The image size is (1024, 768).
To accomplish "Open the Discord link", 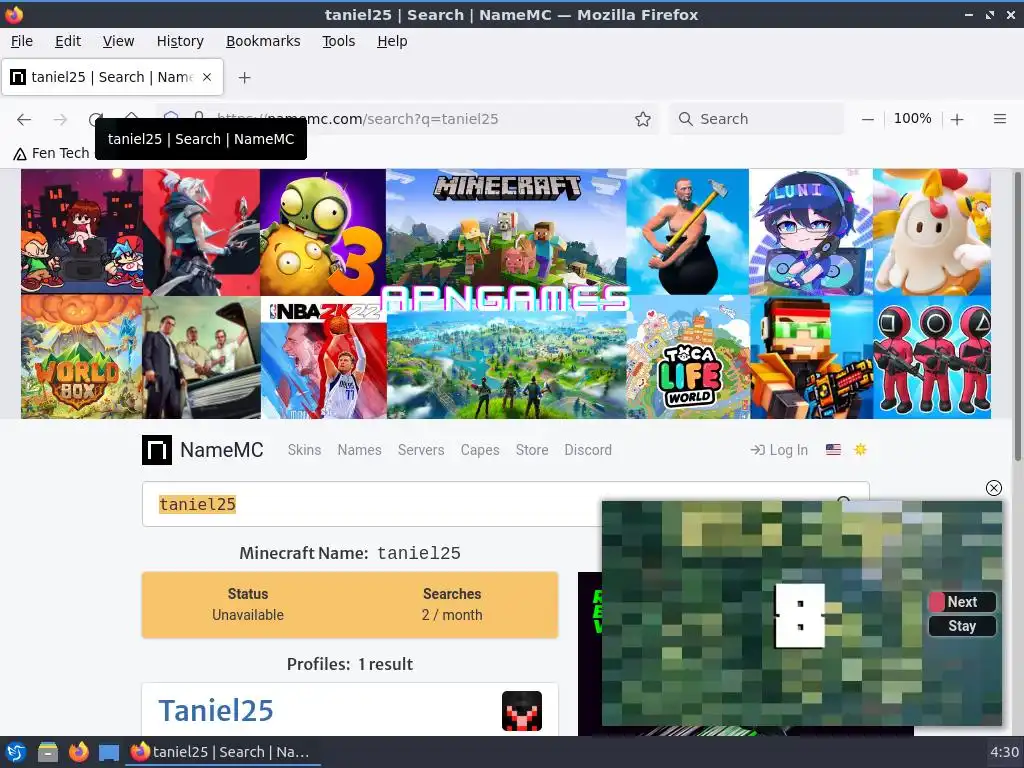I will [x=588, y=450].
